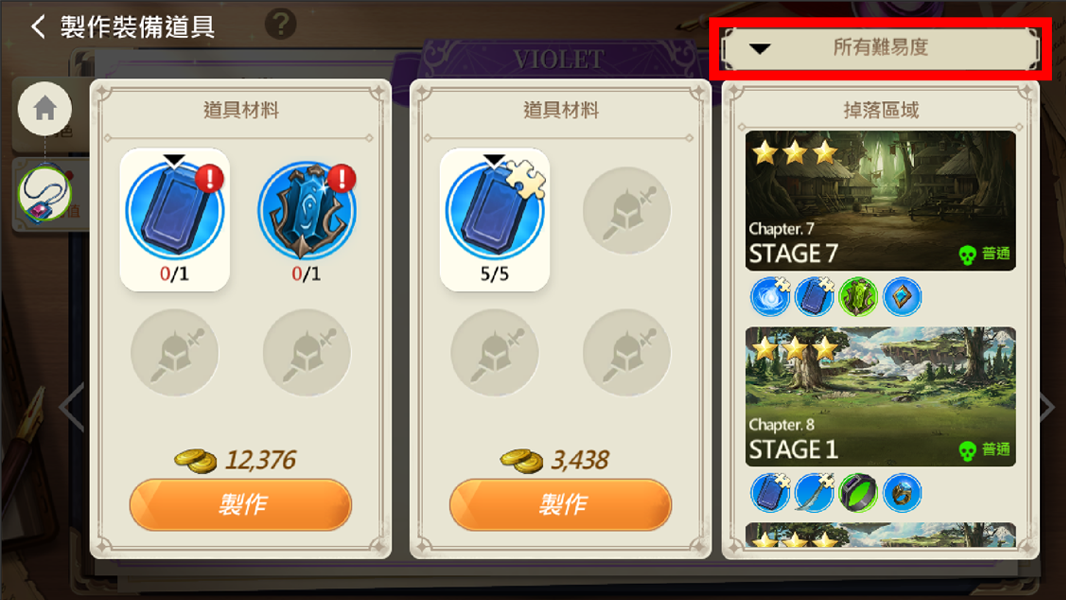Tap the home icon in left sidebar
This screenshot has height=600, width=1066.
(45, 108)
